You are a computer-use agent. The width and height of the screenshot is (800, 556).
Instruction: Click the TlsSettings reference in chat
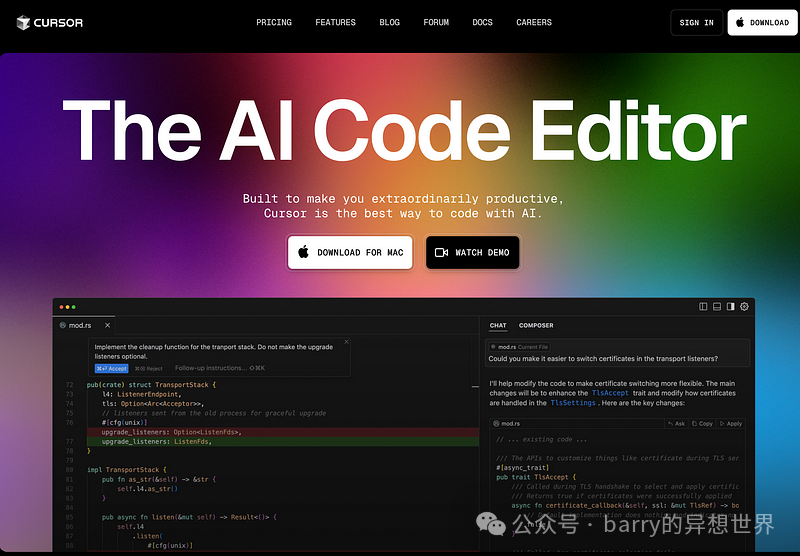click(x=573, y=402)
